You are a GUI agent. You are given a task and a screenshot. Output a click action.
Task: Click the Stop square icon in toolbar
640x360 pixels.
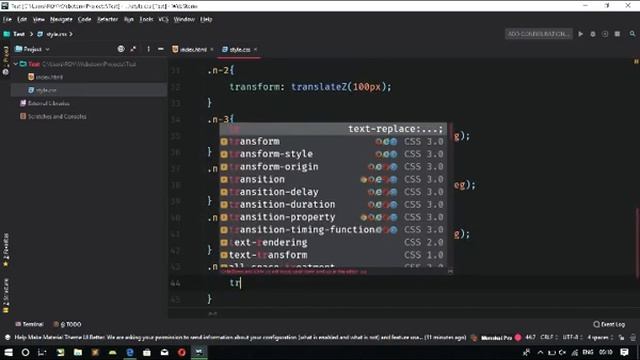tap(617, 34)
